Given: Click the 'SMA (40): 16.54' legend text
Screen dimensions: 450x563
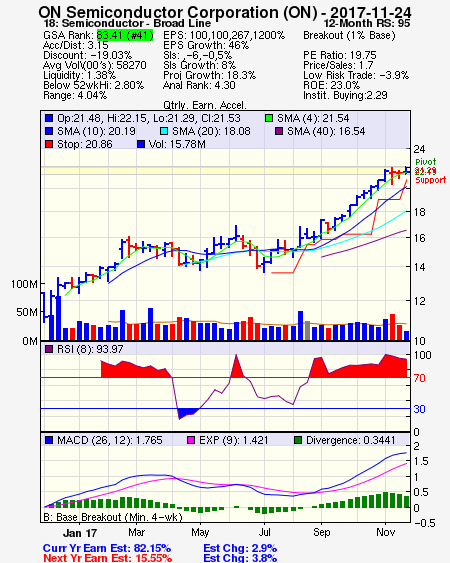Looking at the screenshot, I should (326, 131).
